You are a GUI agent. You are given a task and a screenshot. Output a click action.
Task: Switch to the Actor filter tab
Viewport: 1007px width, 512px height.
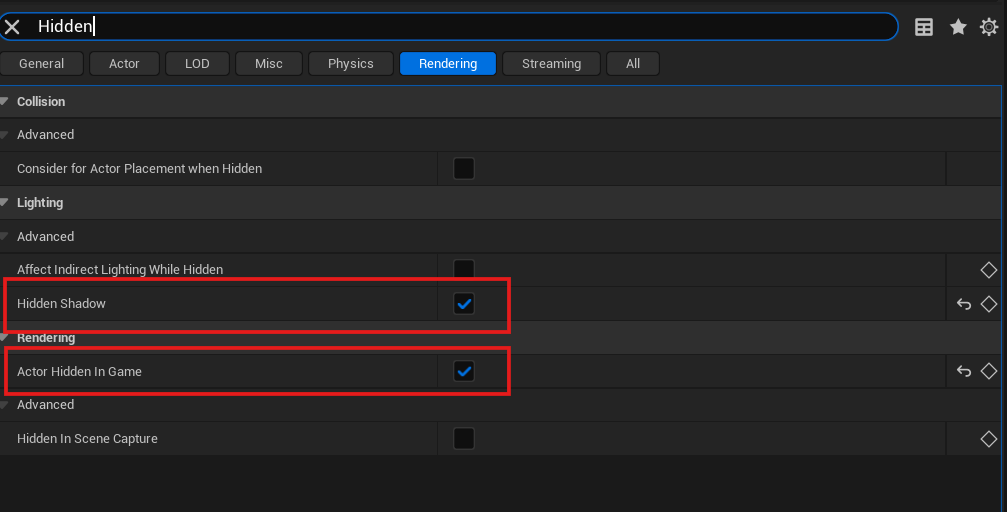click(x=124, y=64)
